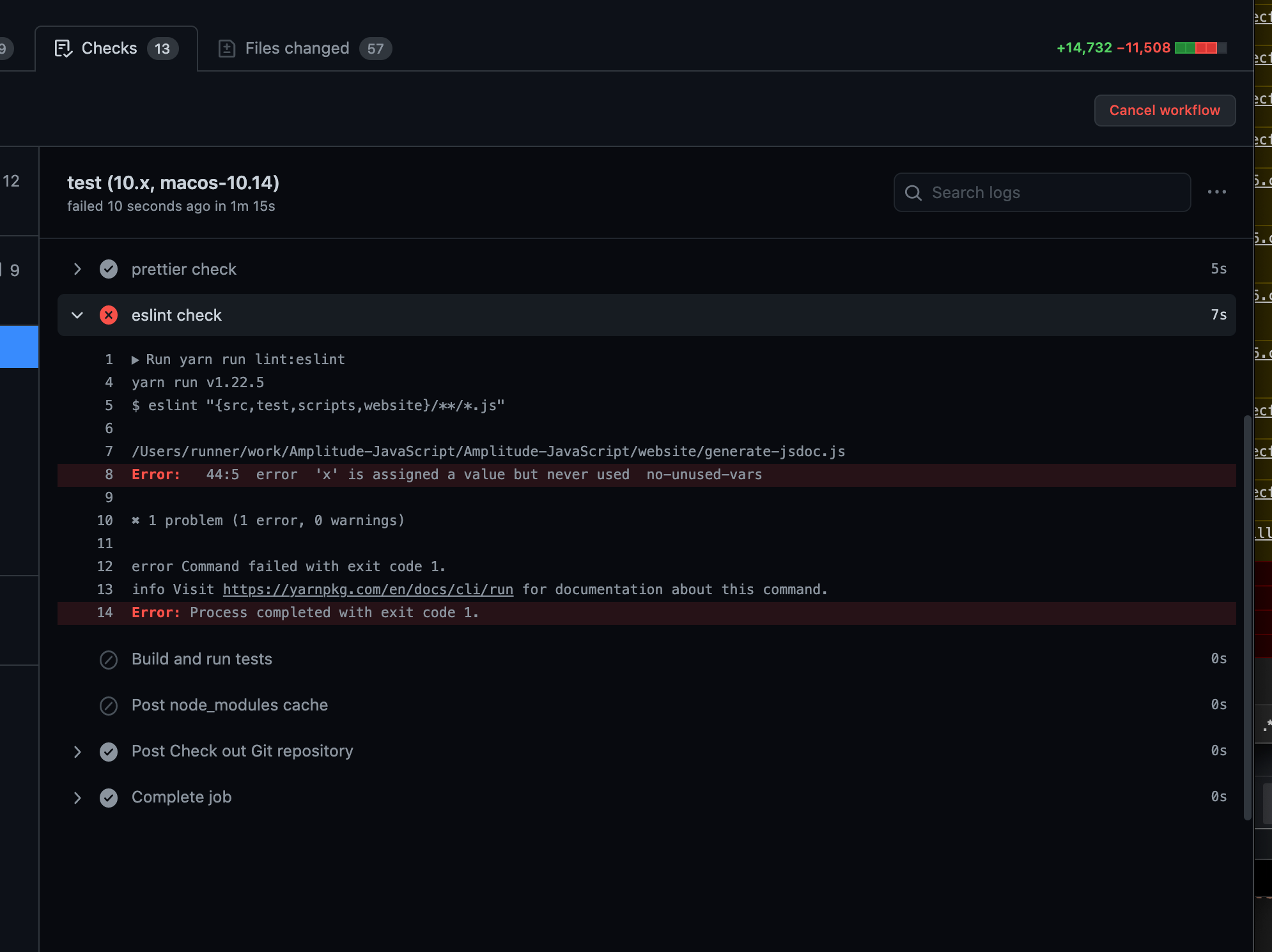Click the magnifier icon in Search logs
Viewport: 1272px width, 952px height.
913,193
